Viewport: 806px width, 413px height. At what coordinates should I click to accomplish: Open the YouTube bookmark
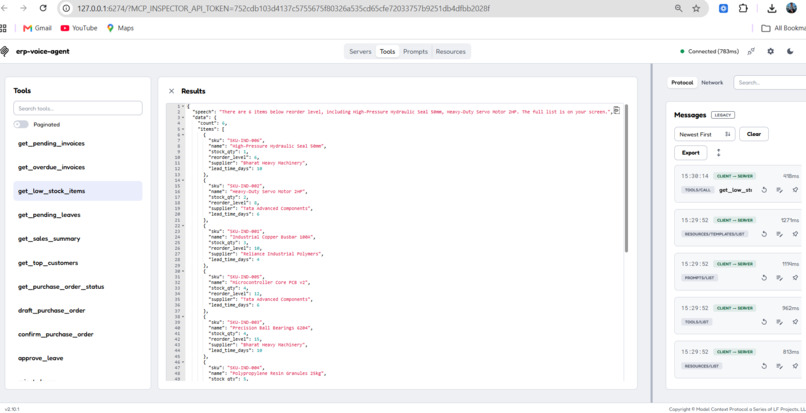click(79, 28)
